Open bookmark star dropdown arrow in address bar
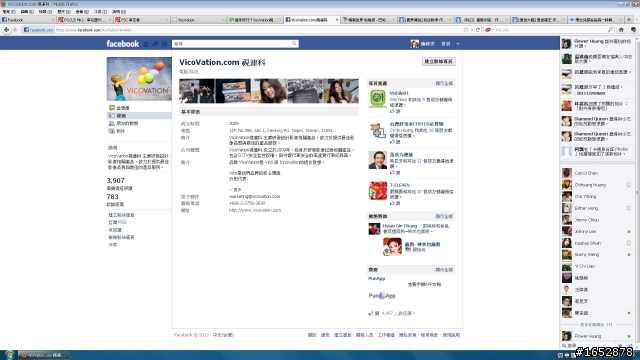Viewport: 640px width, 360px height. point(471,30)
